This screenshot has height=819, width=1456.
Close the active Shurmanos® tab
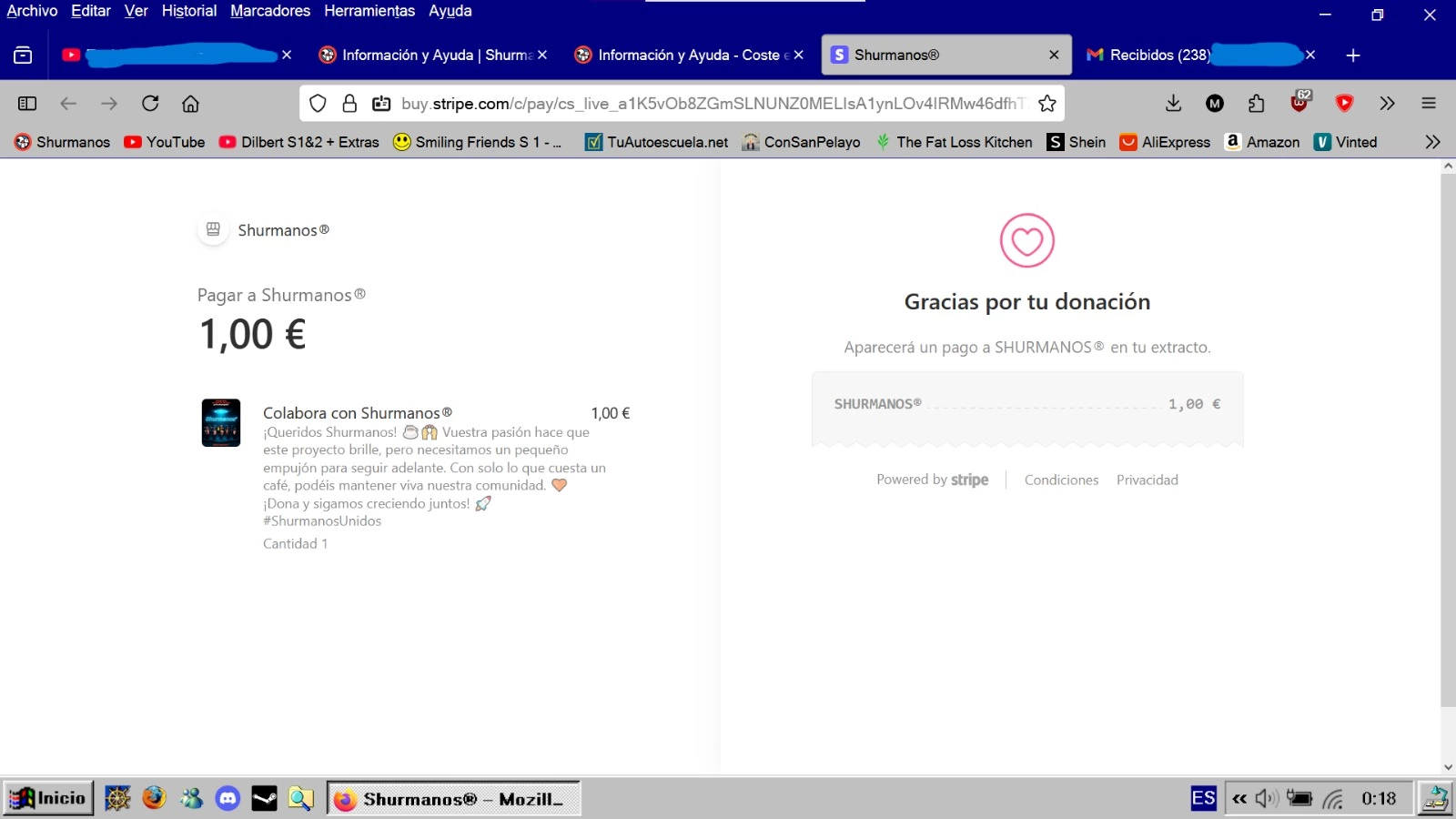1054,56
